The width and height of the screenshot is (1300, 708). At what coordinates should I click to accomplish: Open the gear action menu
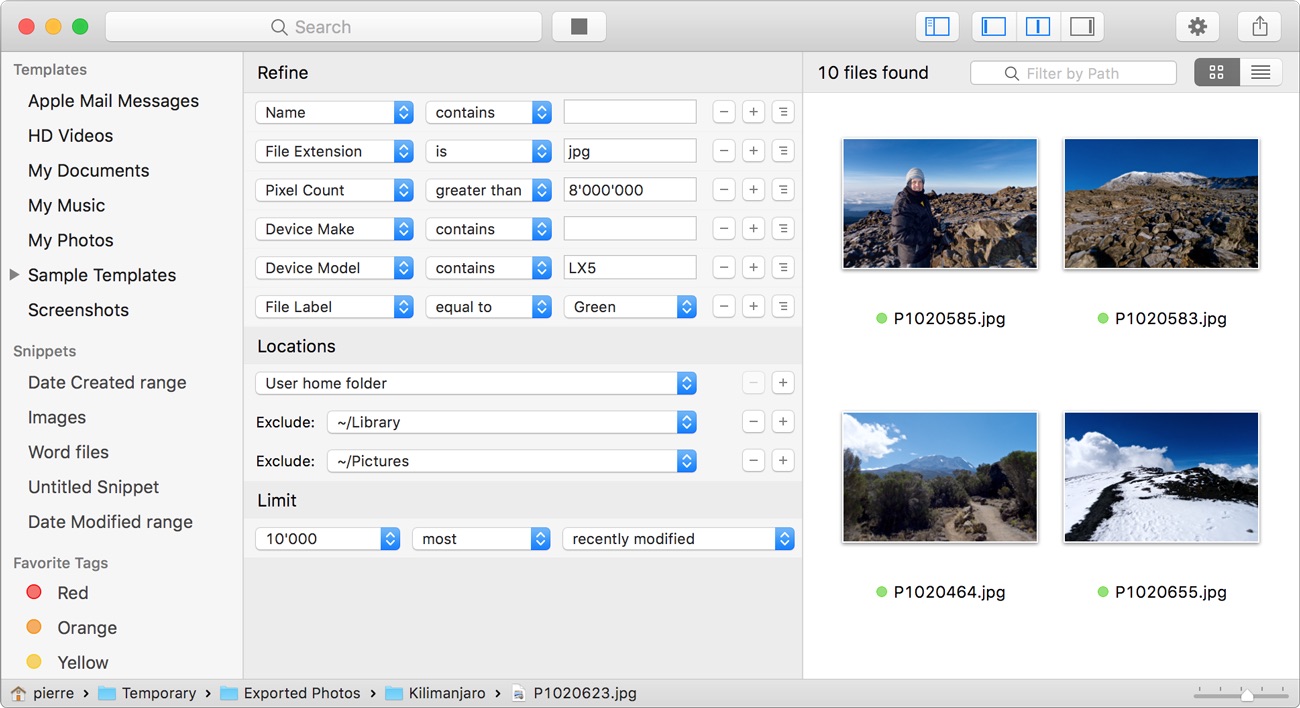(x=1197, y=27)
